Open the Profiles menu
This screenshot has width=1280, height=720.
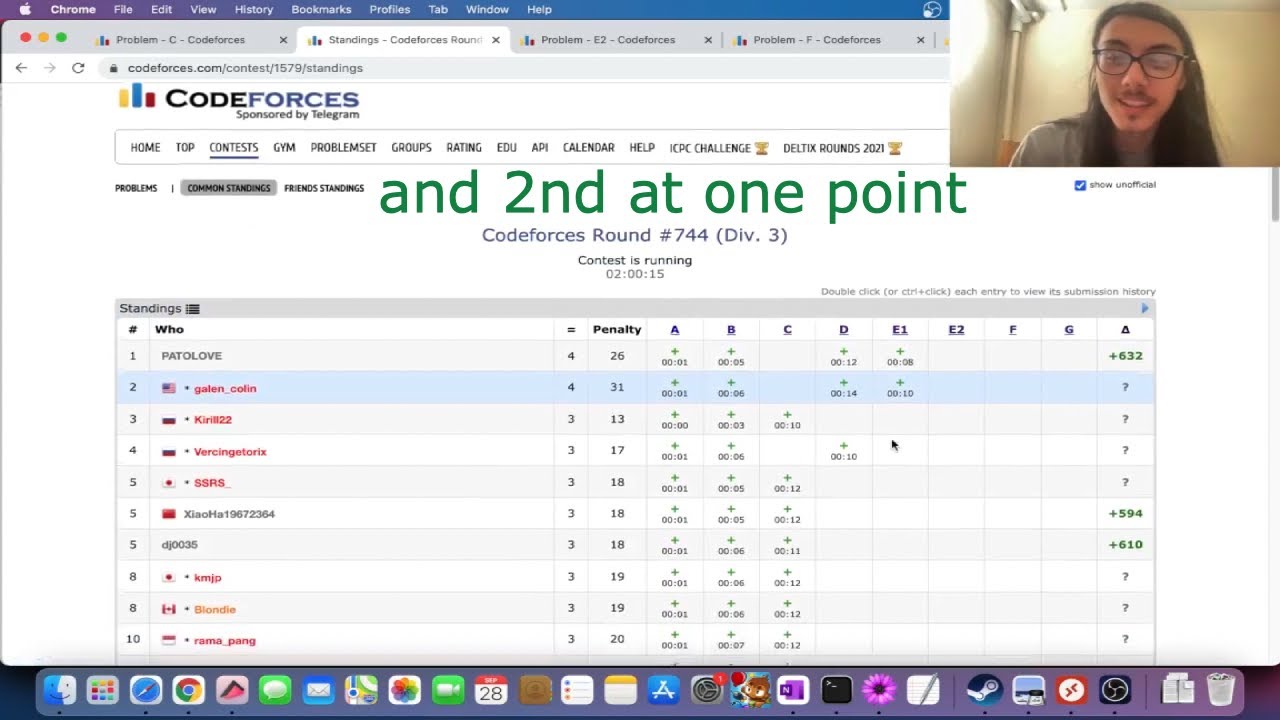tap(390, 9)
